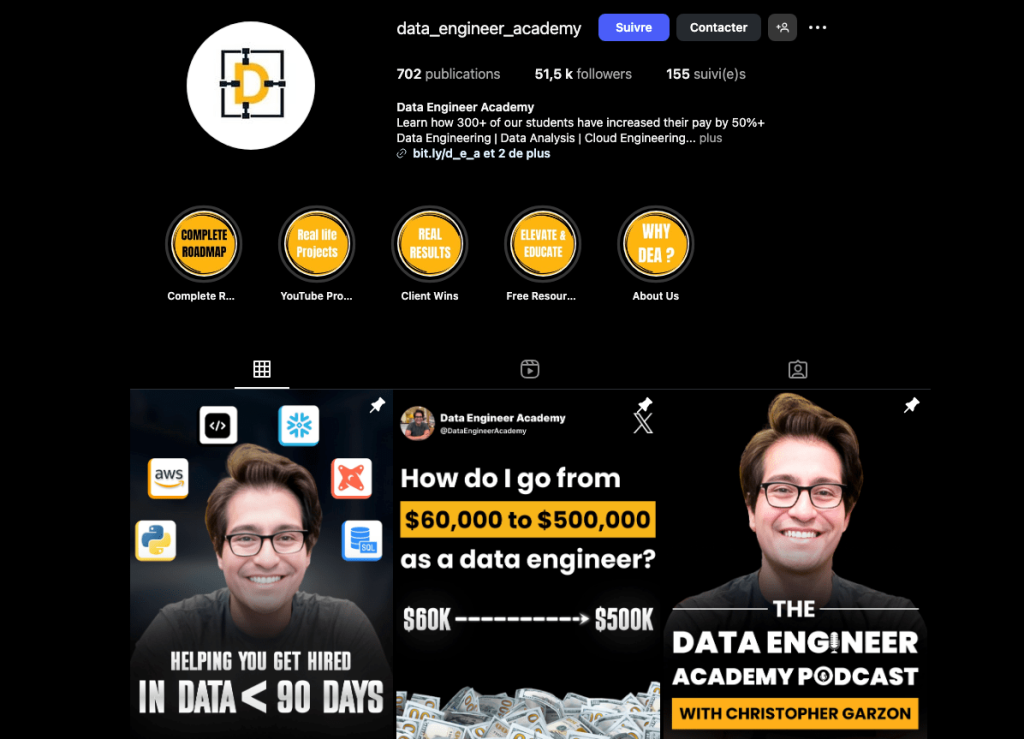Open the Data Engineer Academy Podcast post
Viewport: 1024px width, 739px height.
coord(796,565)
